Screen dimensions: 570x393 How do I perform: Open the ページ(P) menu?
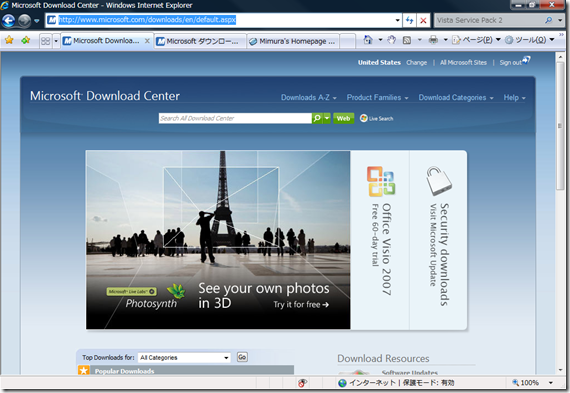tap(476, 40)
